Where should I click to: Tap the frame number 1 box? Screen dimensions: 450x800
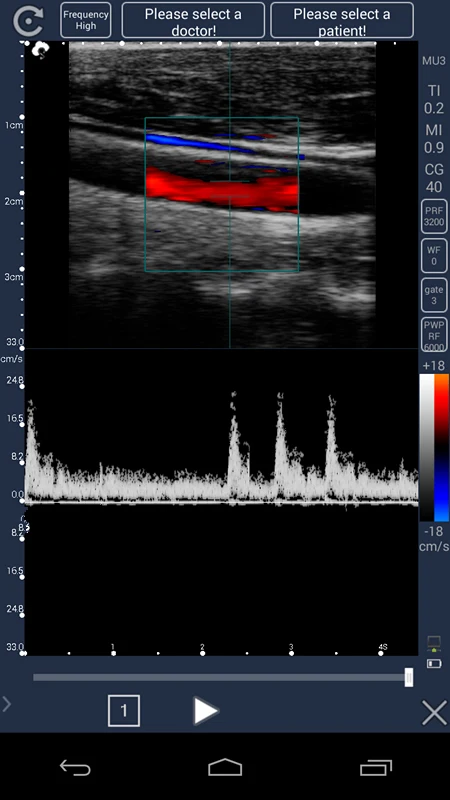[x=124, y=711]
